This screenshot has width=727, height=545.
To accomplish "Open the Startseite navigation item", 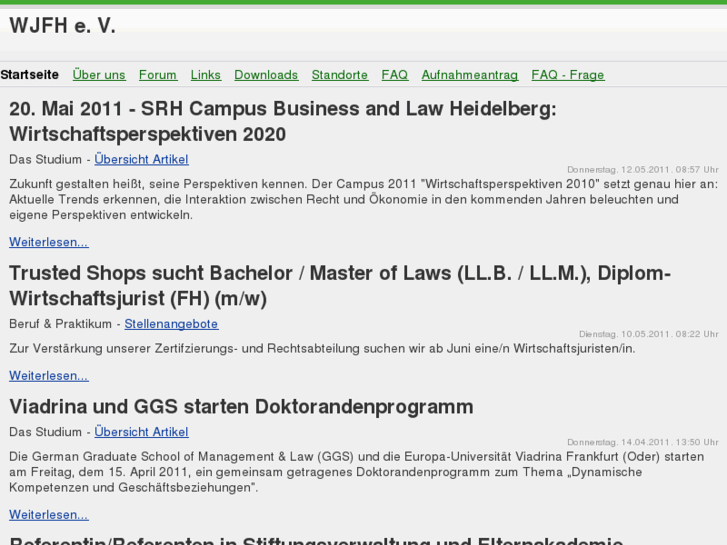I will click(30, 75).
